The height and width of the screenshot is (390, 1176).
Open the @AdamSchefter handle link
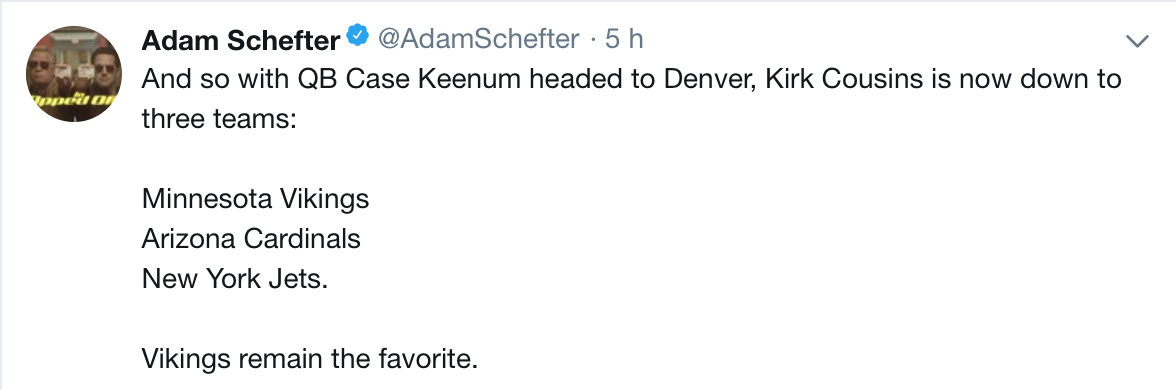(478, 39)
